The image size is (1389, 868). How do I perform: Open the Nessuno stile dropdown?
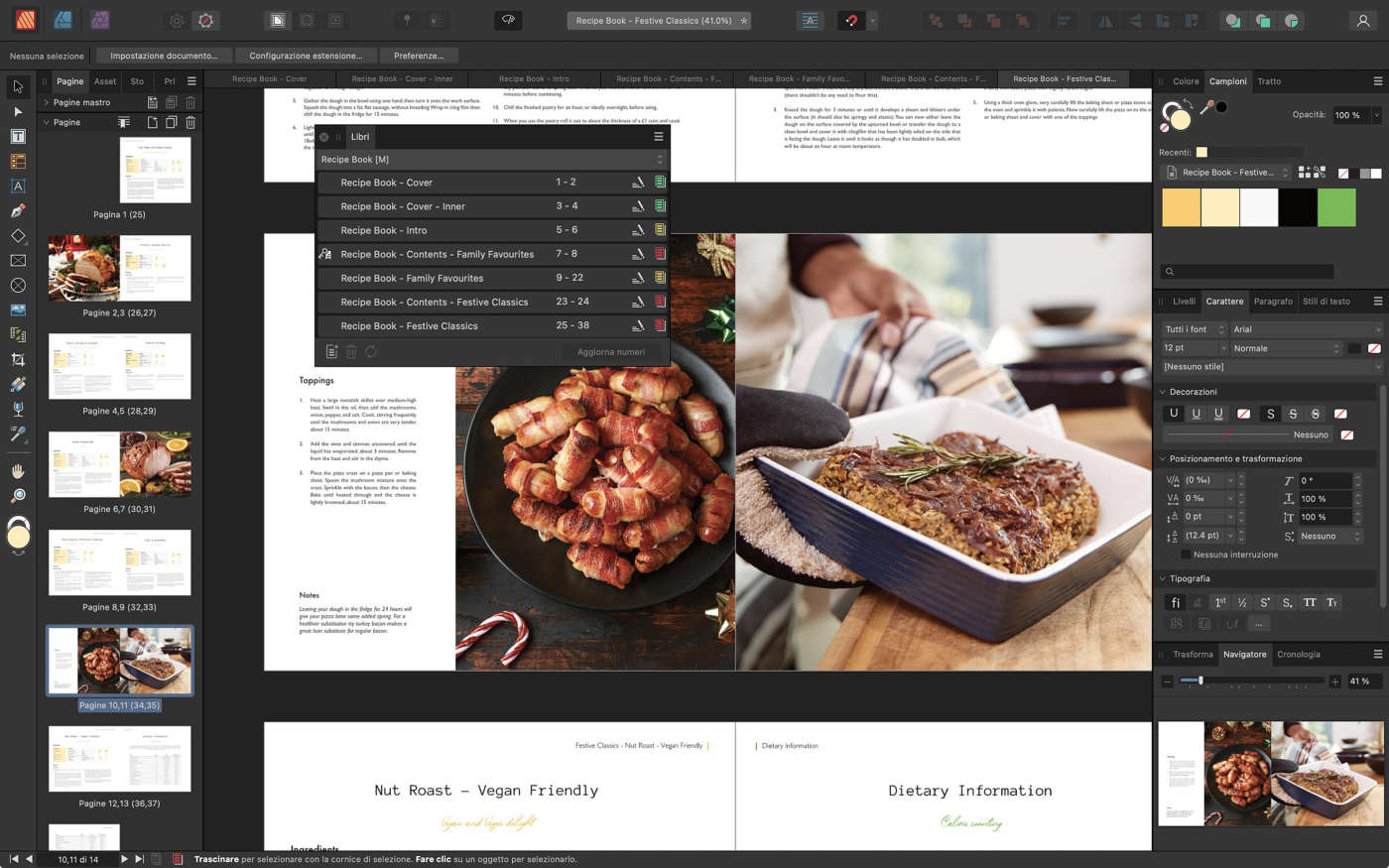pos(1271,367)
